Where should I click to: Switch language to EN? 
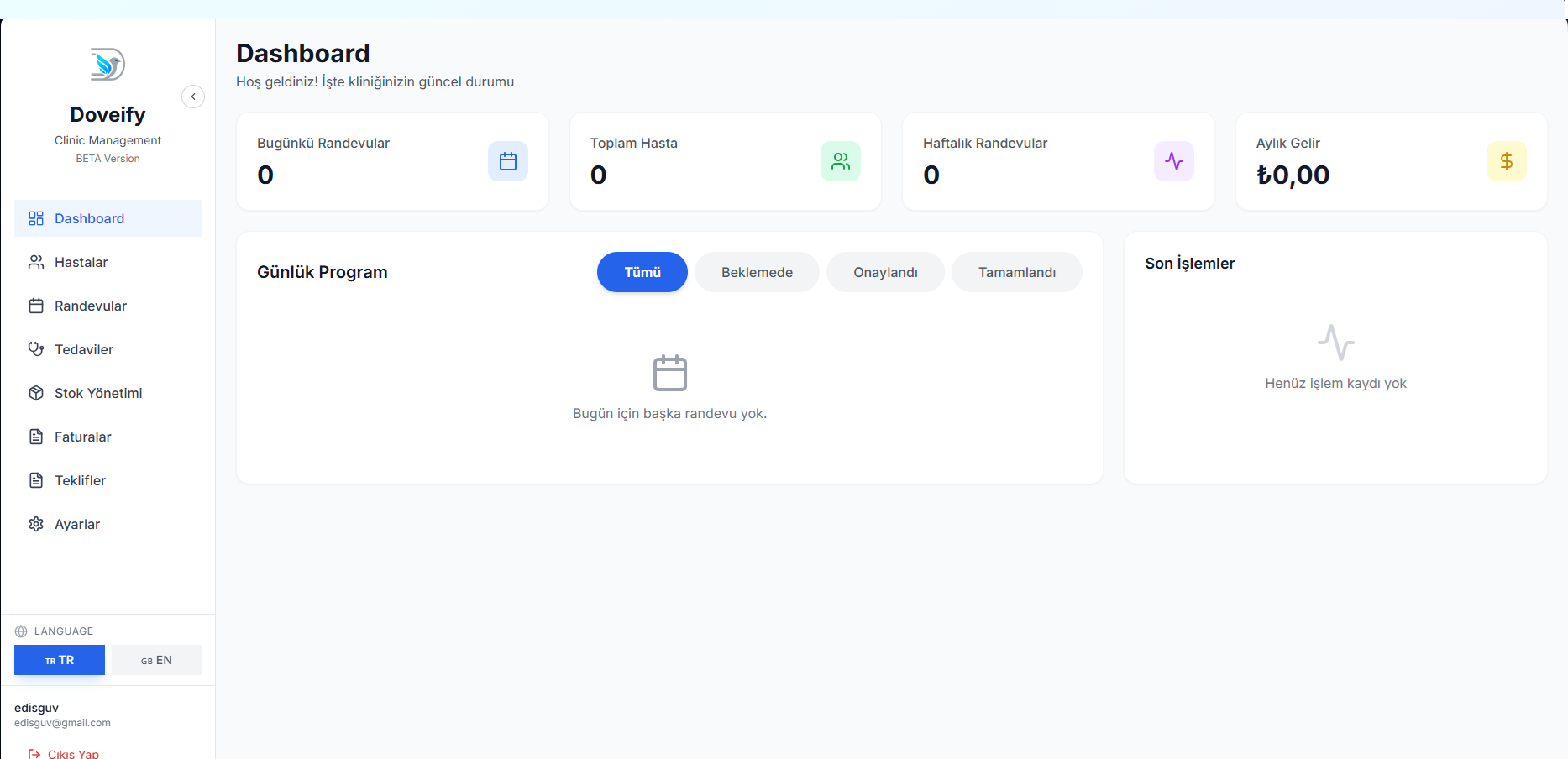[156, 660]
